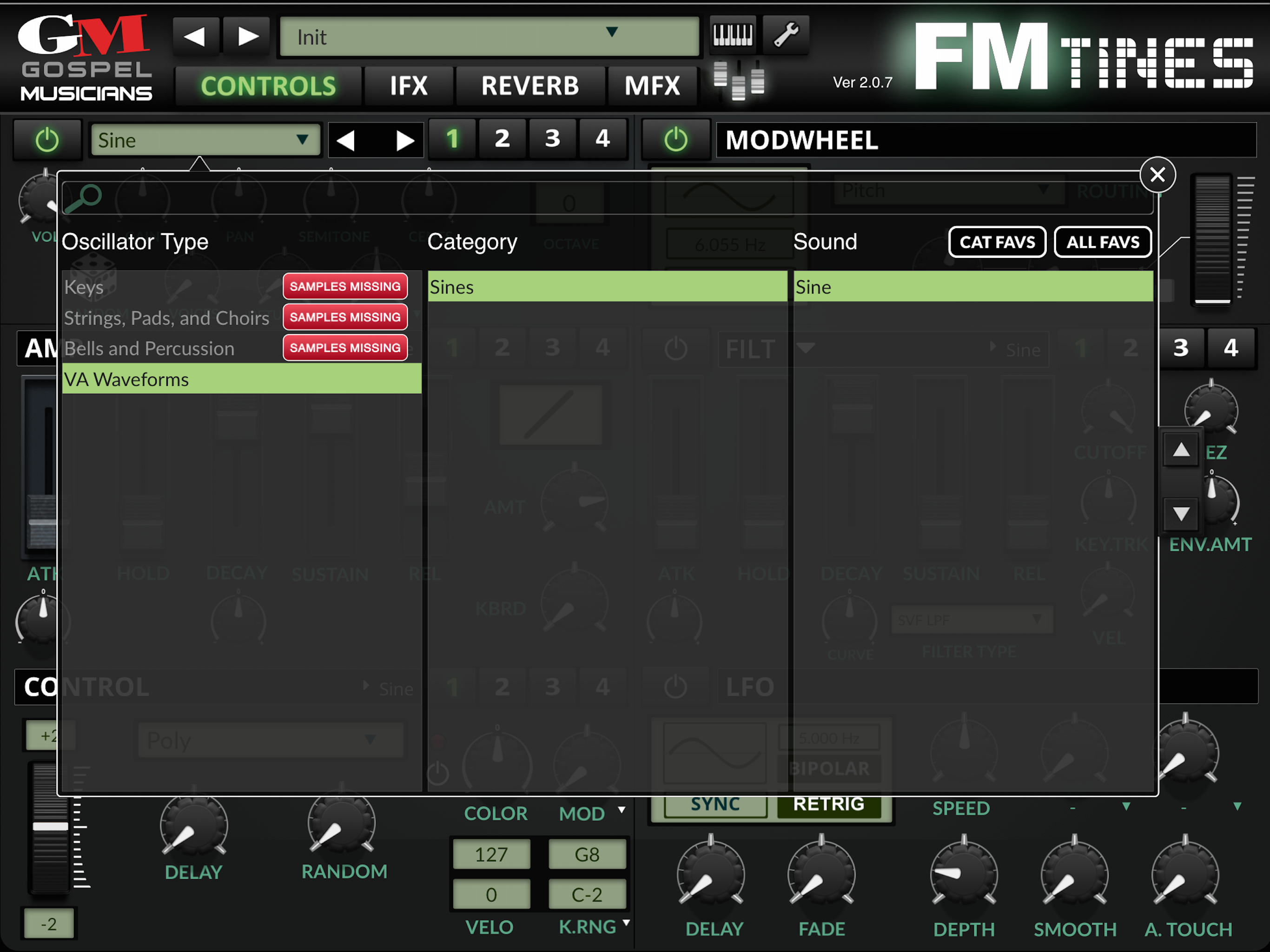Turn the LFO FADE knob
The image size is (1270, 952).
[x=821, y=875]
